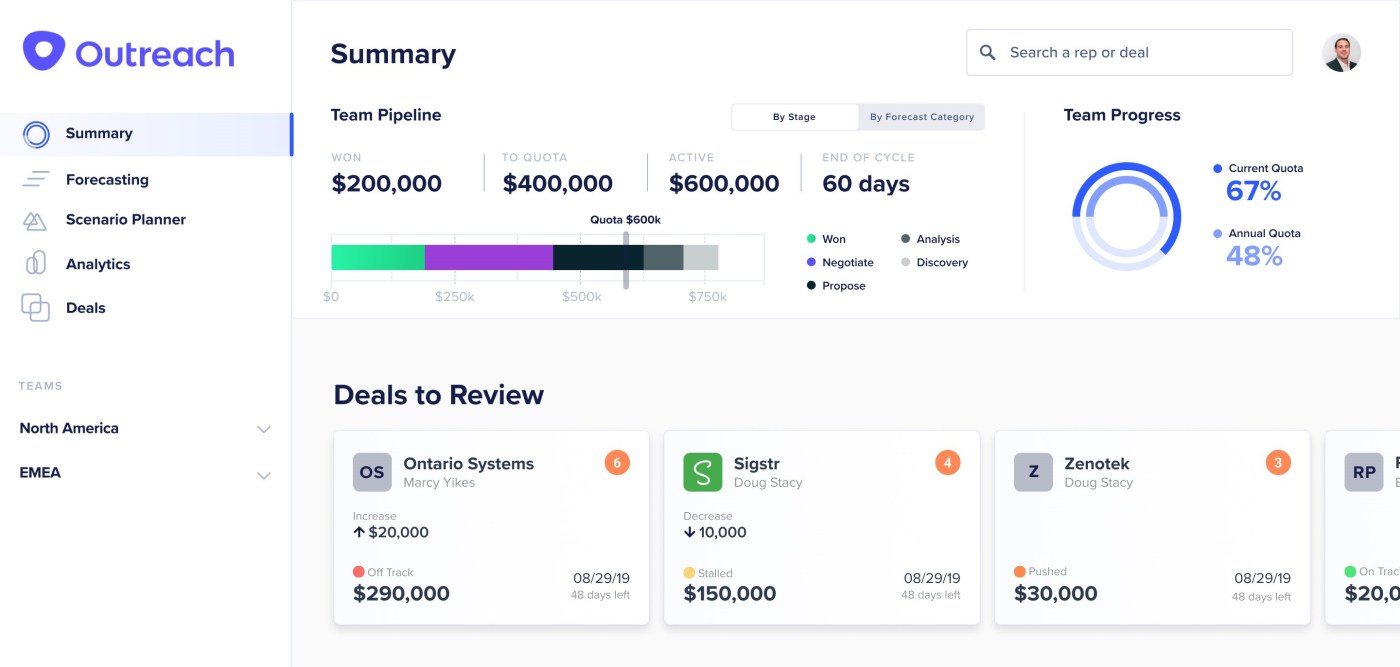Click the Sigstr green logo icon
The image size is (1400, 667).
pyautogui.click(x=703, y=472)
